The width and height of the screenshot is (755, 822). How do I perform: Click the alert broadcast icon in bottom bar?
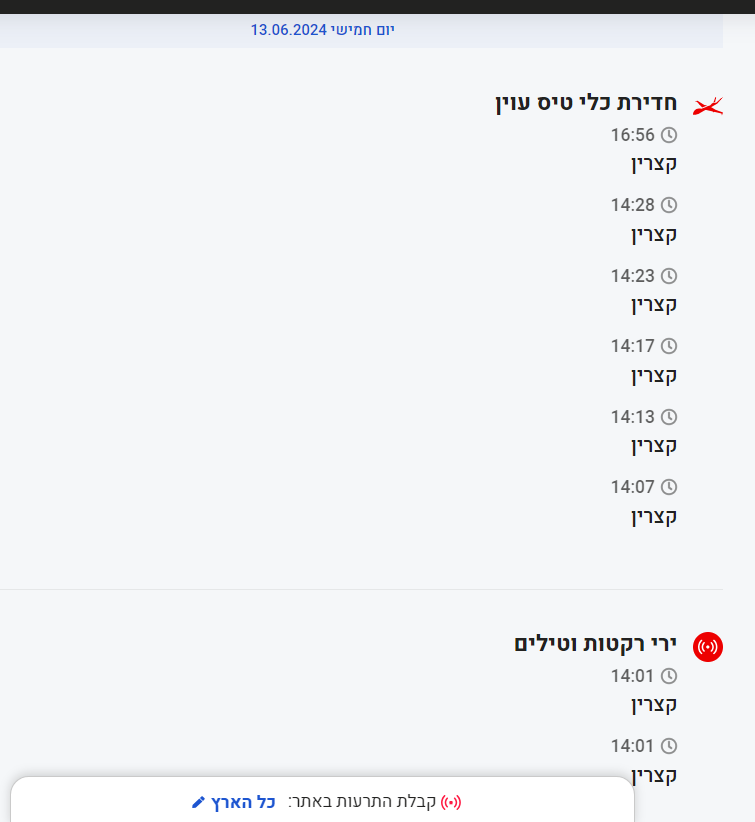[451, 802]
